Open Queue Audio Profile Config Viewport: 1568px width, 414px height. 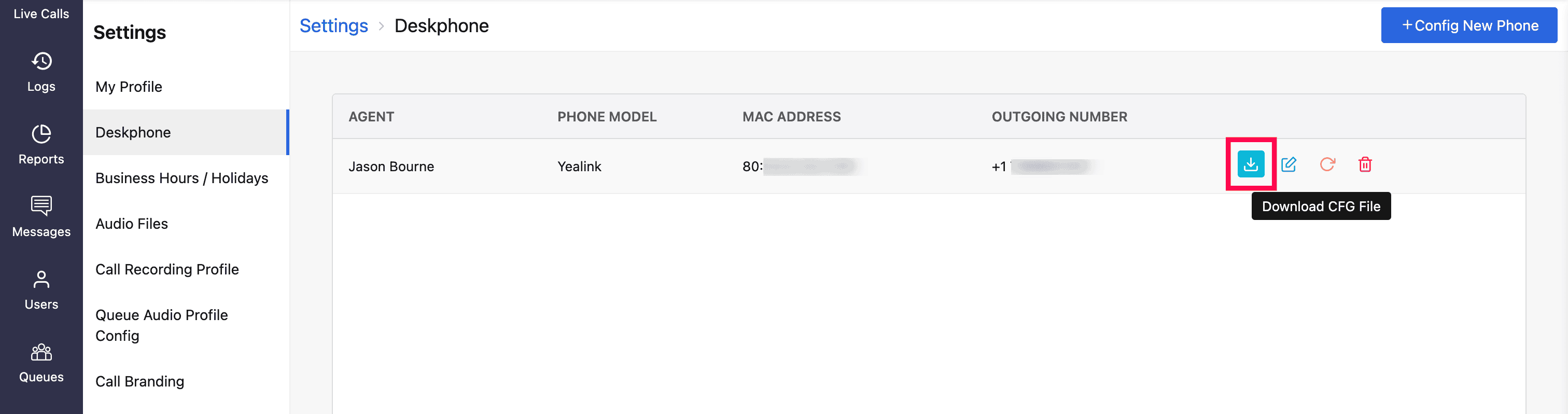click(162, 325)
